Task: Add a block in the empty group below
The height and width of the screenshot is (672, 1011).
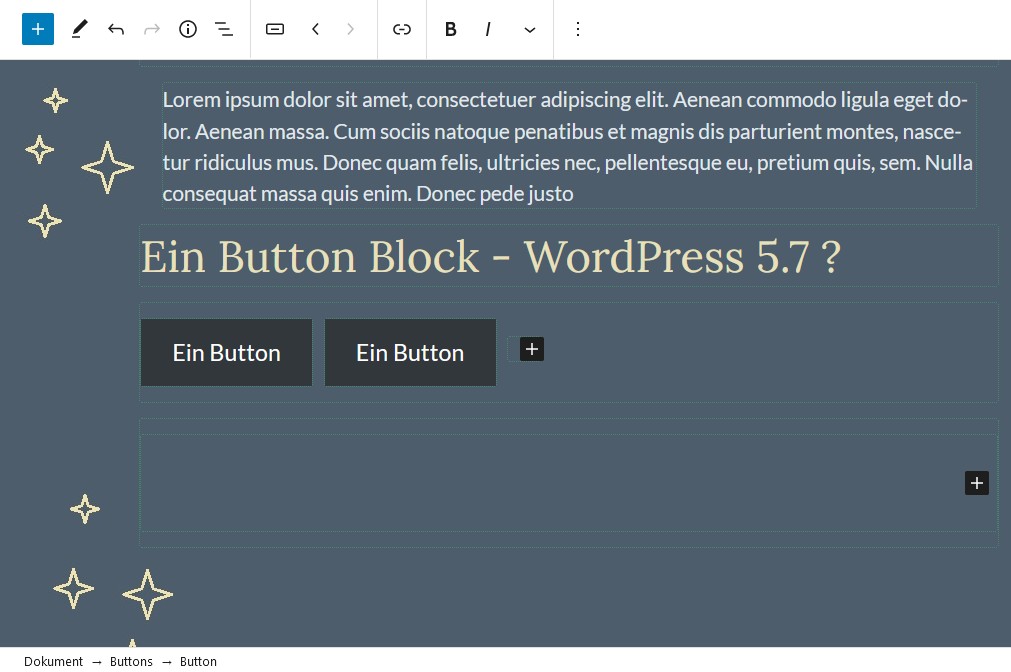Action: 977,483
